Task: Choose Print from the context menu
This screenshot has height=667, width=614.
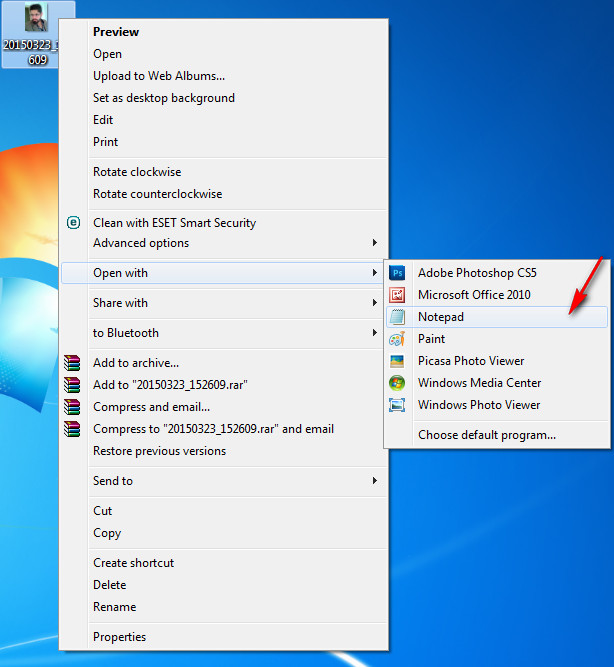Action: coord(223,142)
